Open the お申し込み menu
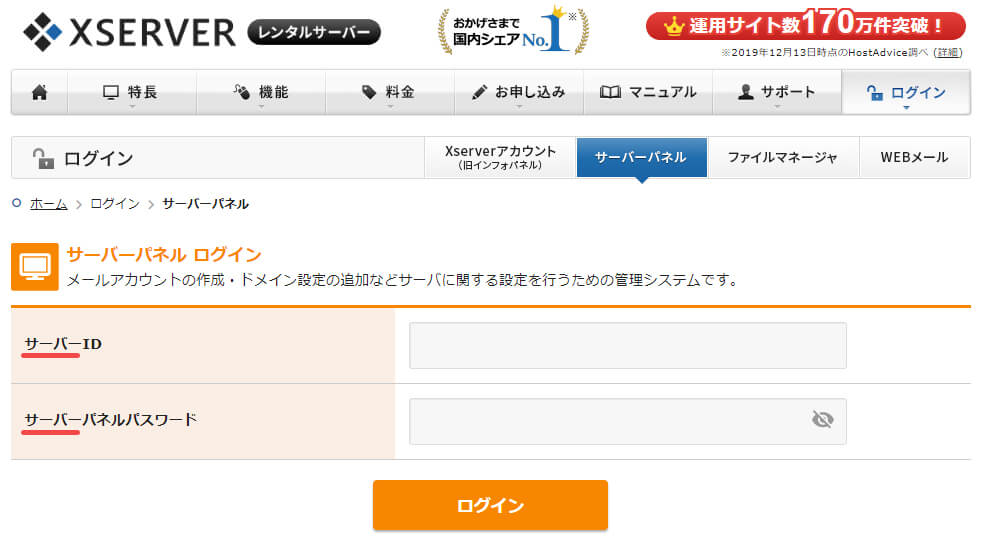 [518, 92]
